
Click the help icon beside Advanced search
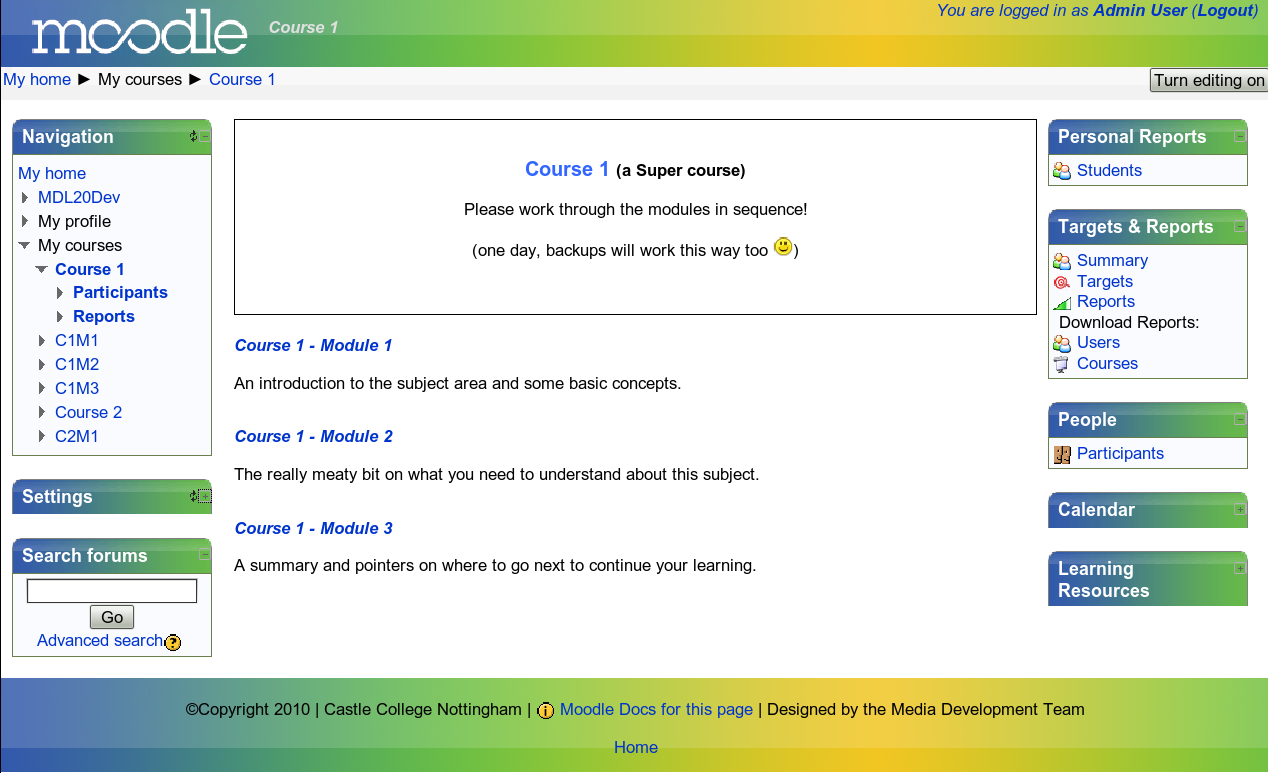(x=173, y=642)
